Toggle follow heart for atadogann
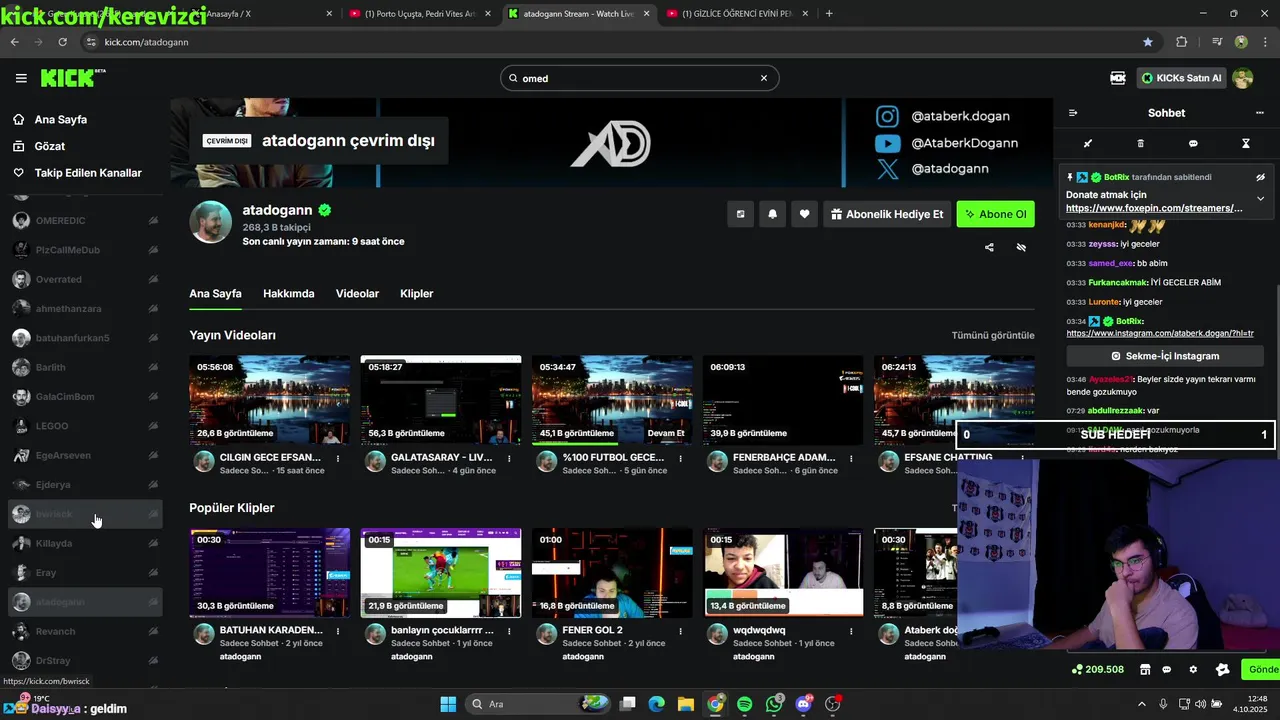This screenshot has height=720, width=1280. click(804, 214)
